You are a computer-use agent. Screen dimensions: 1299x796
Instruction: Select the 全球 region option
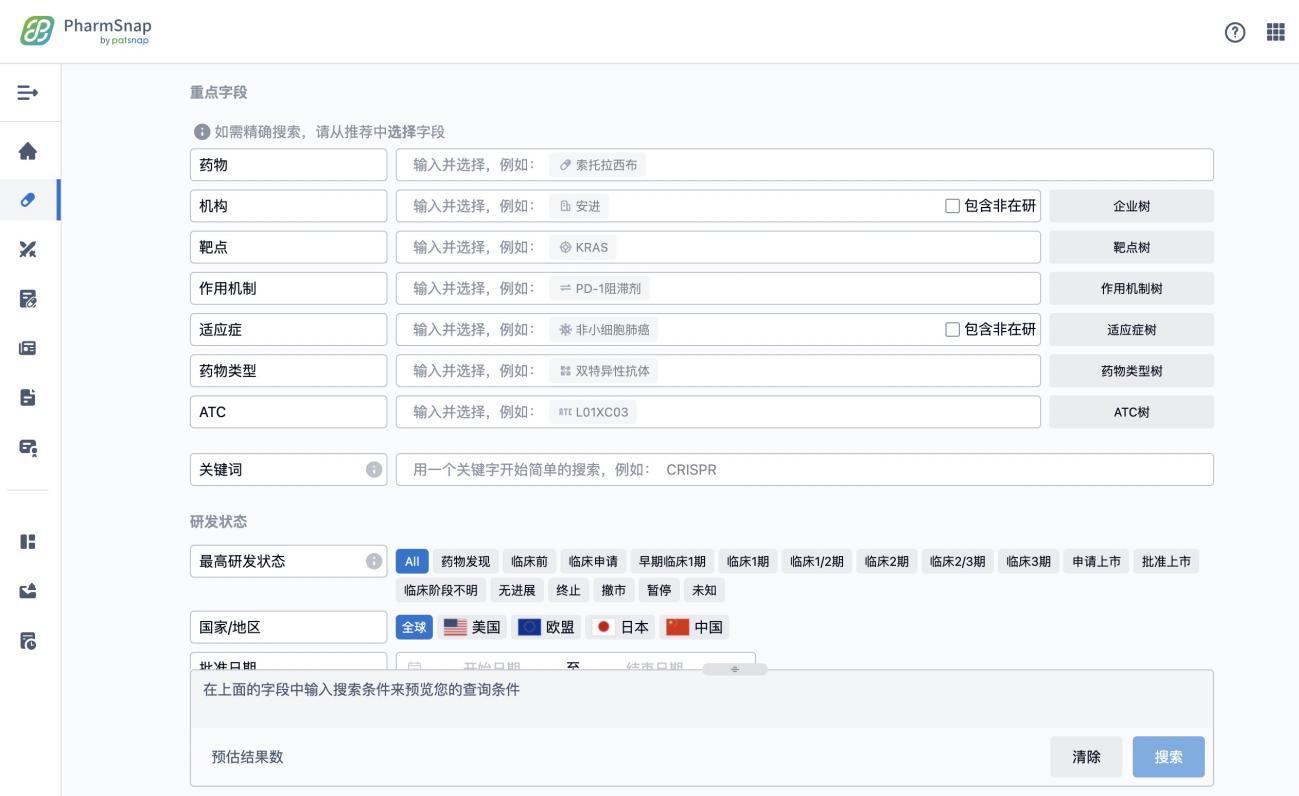click(x=414, y=626)
